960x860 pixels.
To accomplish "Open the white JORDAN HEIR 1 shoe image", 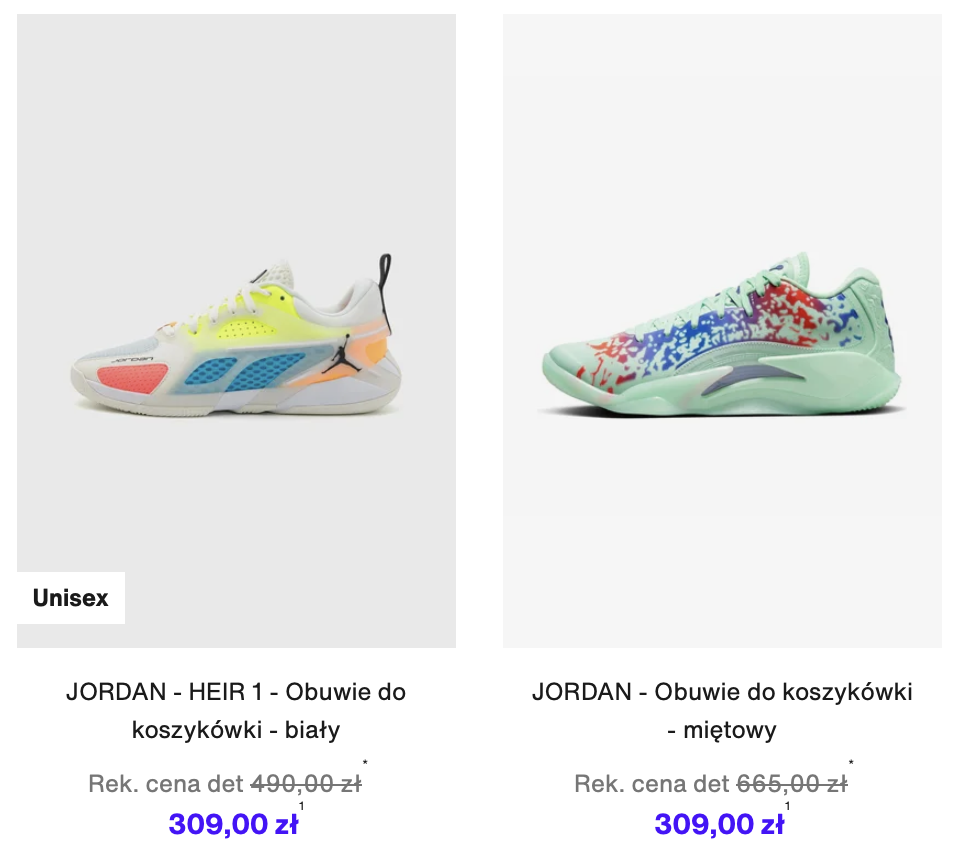I will [x=236, y=331].
